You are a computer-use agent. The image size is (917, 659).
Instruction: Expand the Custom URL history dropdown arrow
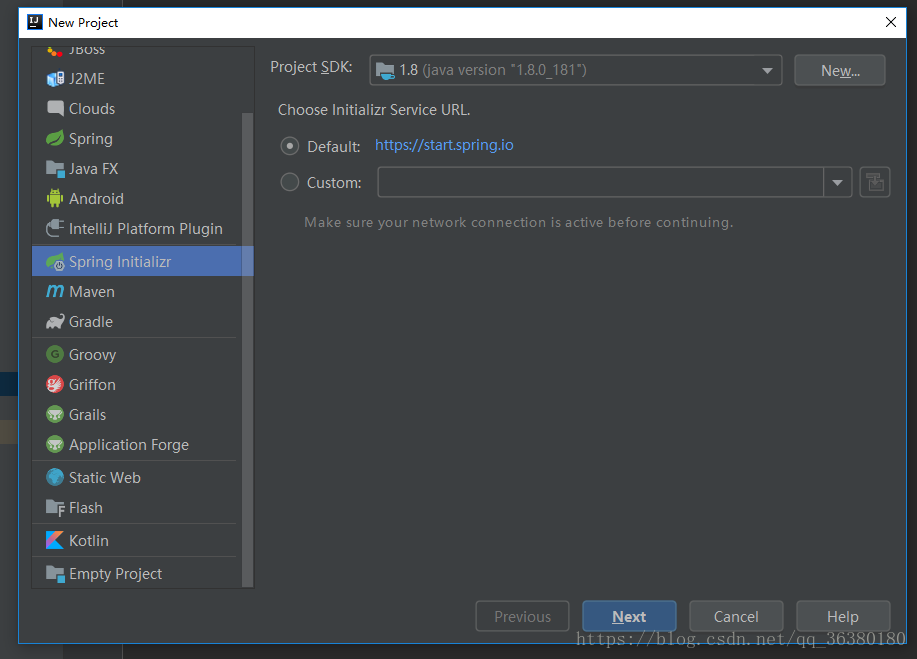coord(837,182)
